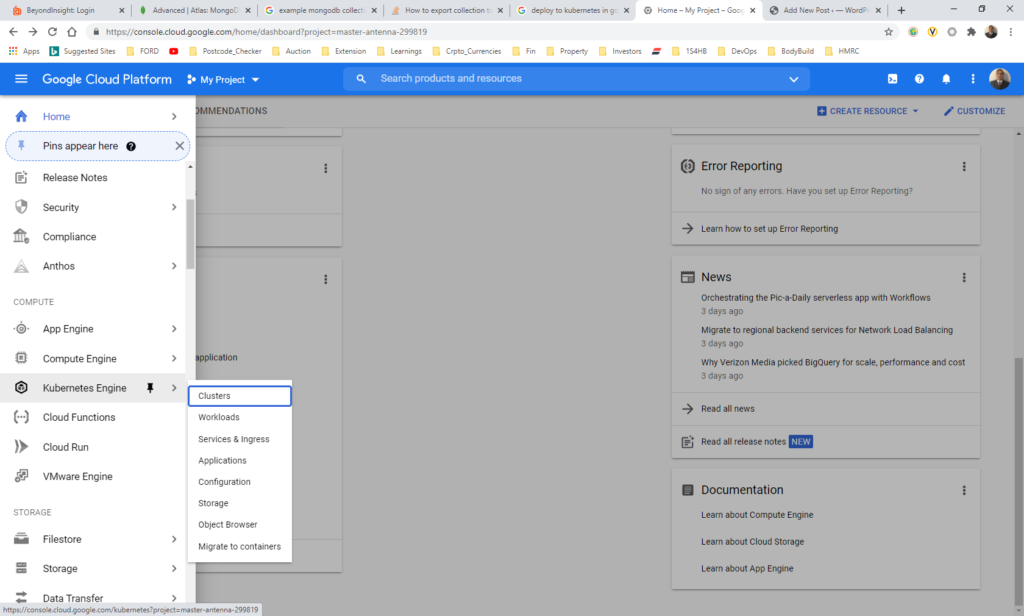Click the Cloud Functions icon
This screenshot has height=616, width=1024.
pyautogui.click(x=21, y=417)
